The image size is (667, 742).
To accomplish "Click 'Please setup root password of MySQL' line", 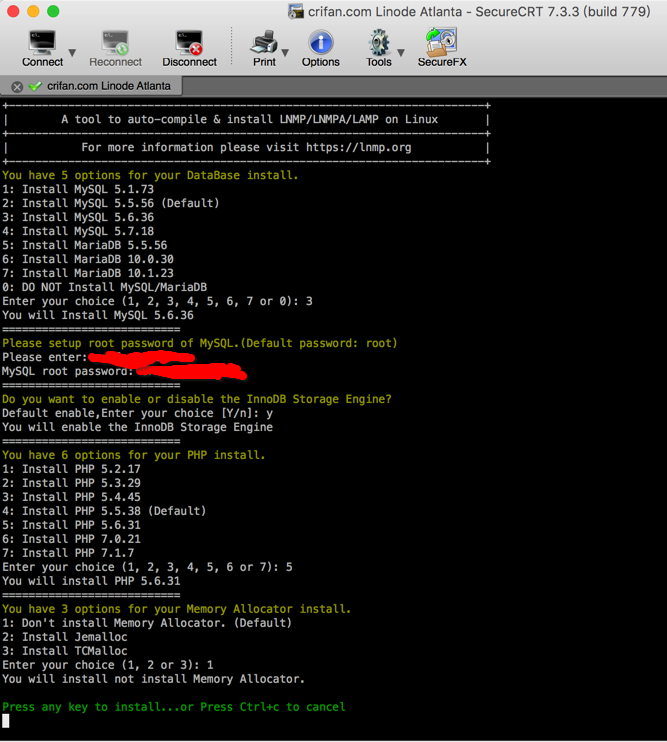I will pyautogui.click(x=200, y=343).
